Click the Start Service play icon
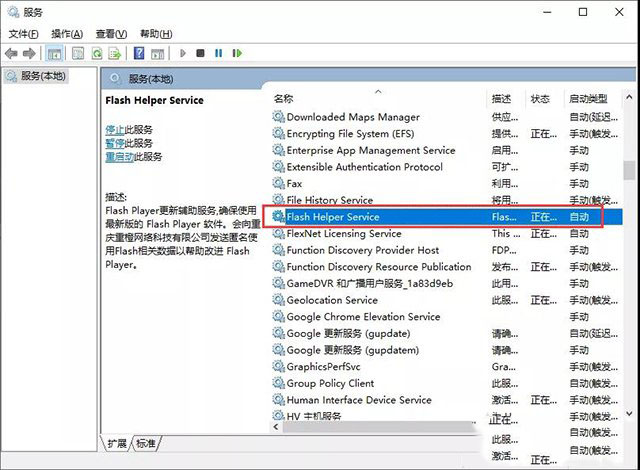The height and width of the screenshot is (470, 640). pyautogui.click(x=183, y=53)
